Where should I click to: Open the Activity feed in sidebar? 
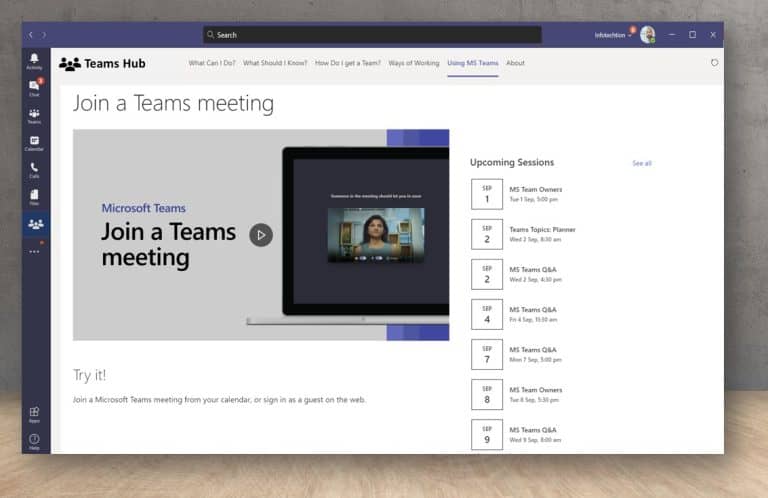pyautogui.click(x=34, y=62)
